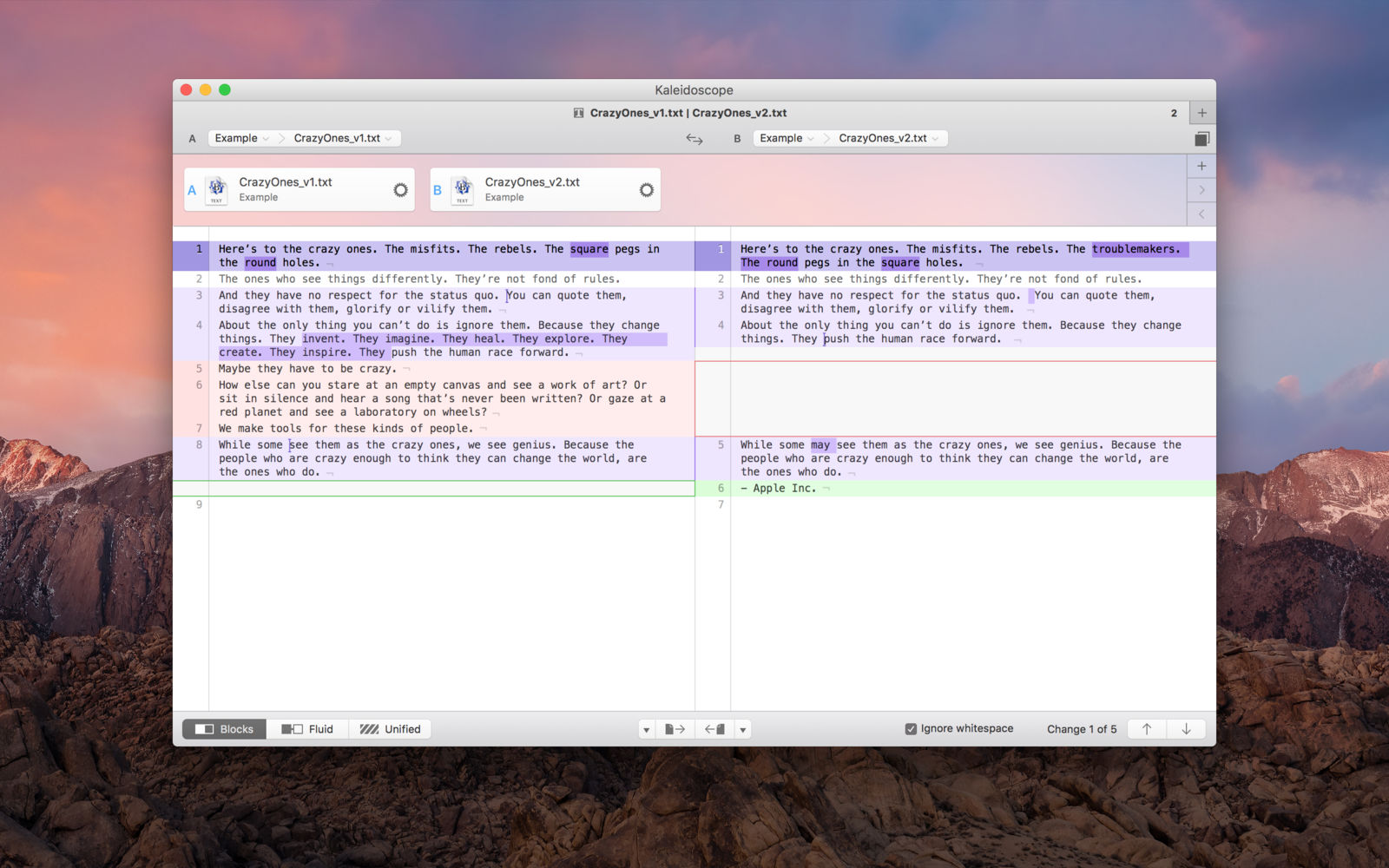Click the swap A and B arrows icon

[x=694, y=139]
